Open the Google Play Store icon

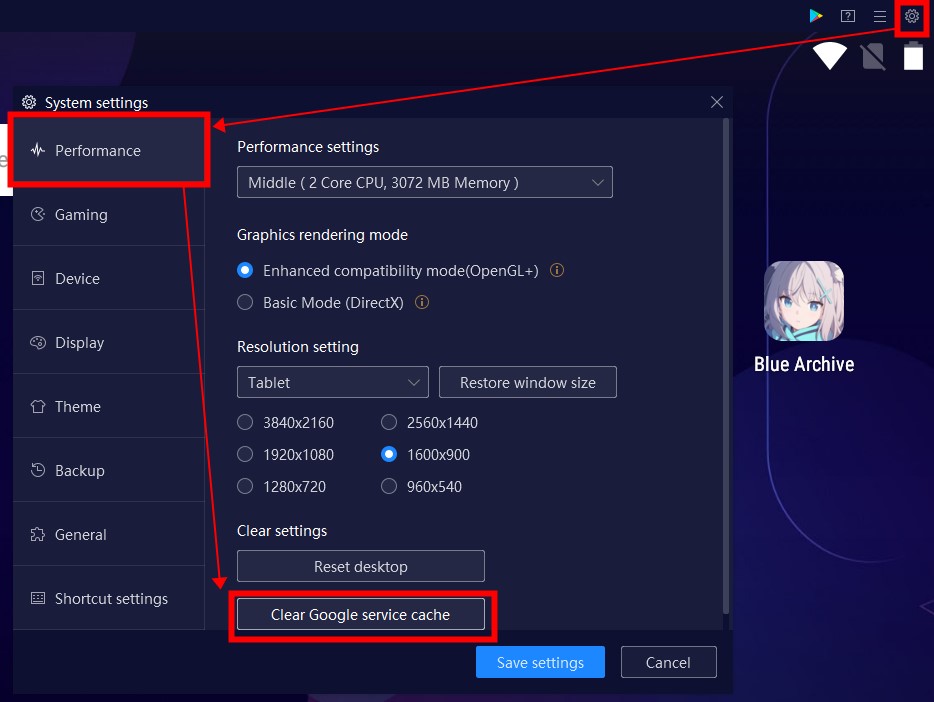point(816,16)
